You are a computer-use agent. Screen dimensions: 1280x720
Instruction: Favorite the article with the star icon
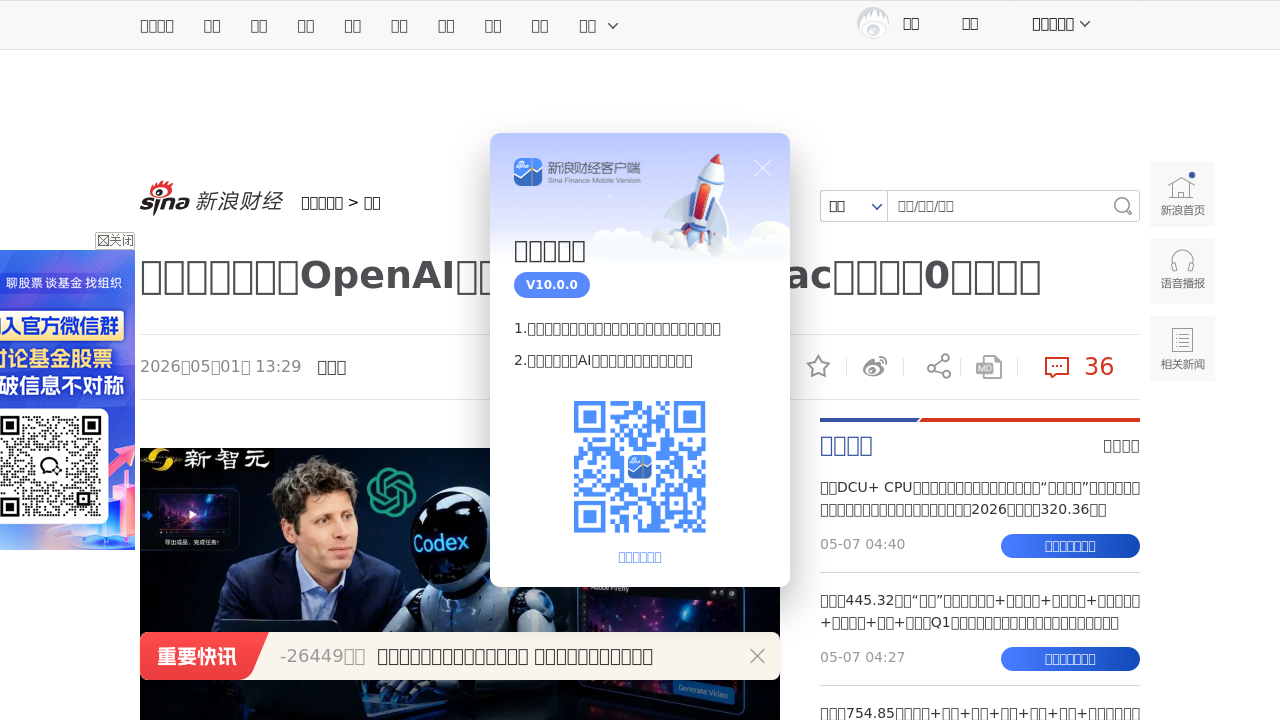click(x=818, y=367)
